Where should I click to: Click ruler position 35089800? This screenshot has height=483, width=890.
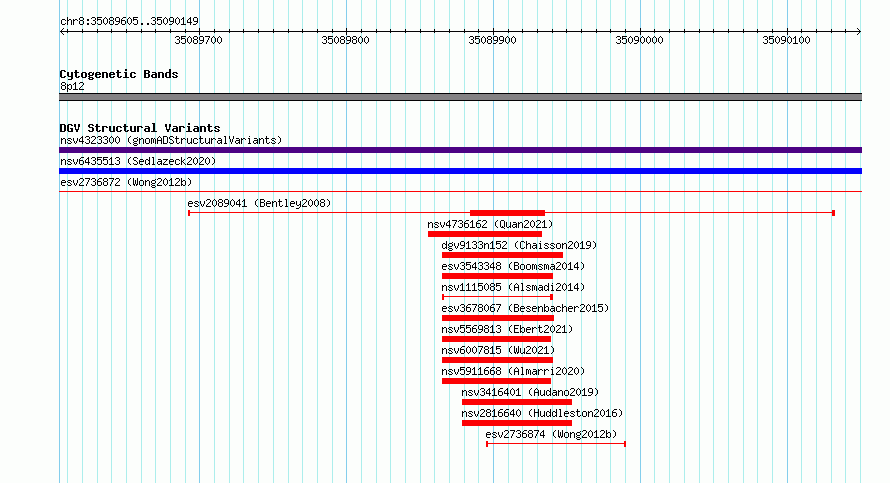pyautogui.click(x=345, y=40)
